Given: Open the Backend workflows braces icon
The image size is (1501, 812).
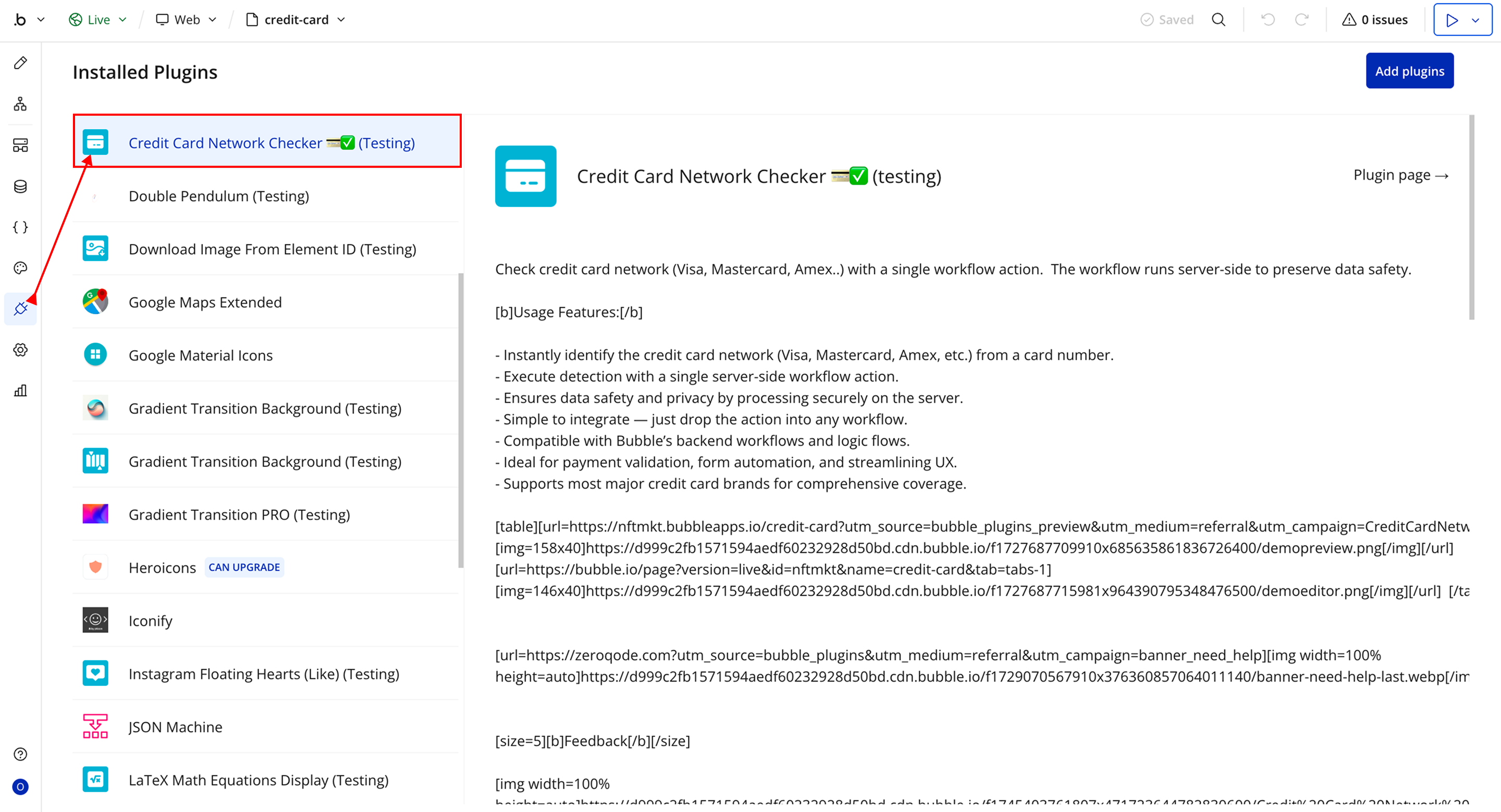Looking at the screenshot, I should point(20,227).
